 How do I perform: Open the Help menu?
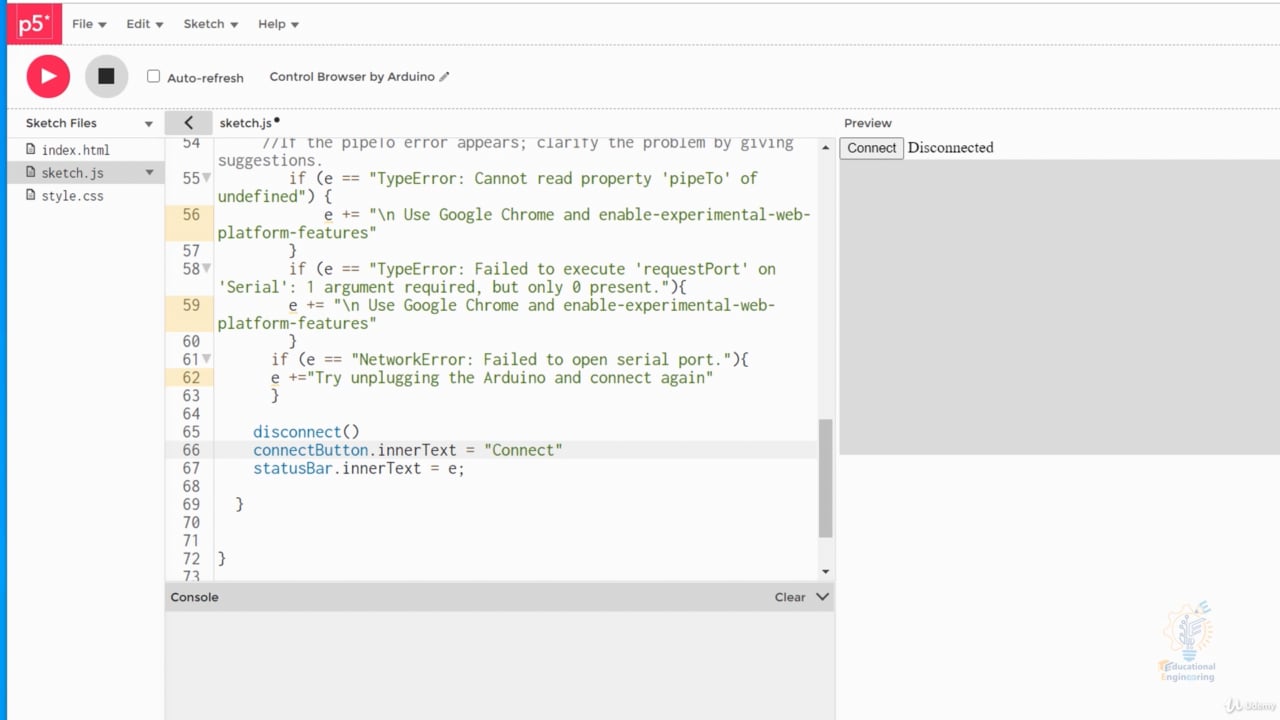click(x=278, y=24)
